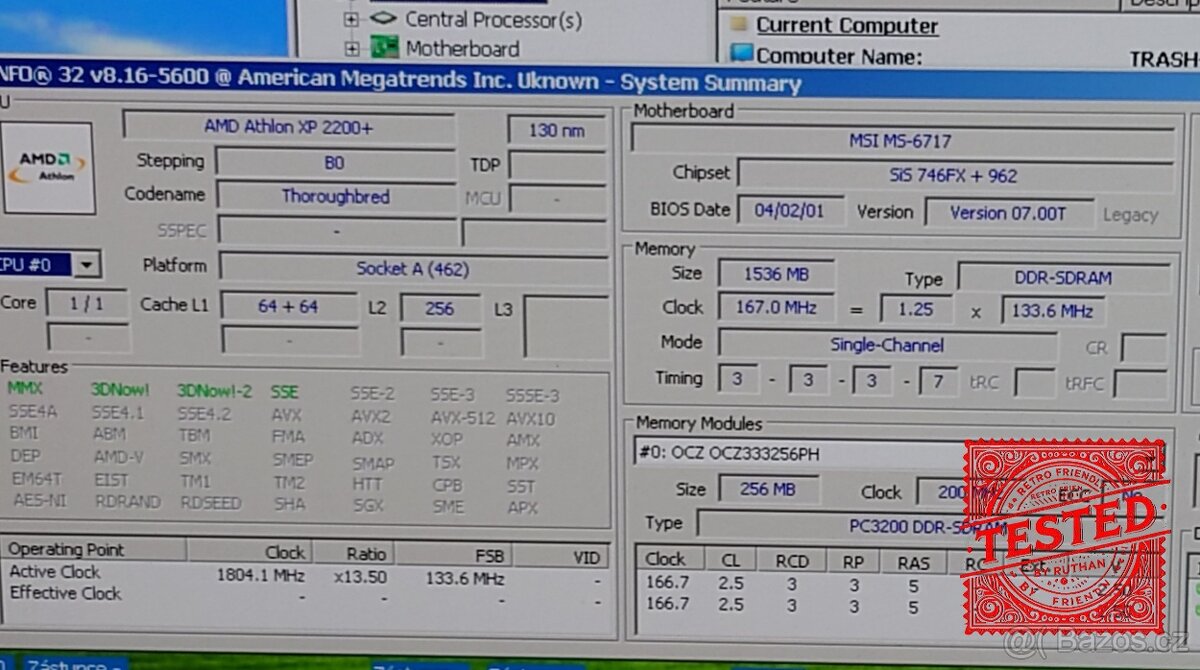
Task: Click the Ratio column header
Action: pyautogui.click(x=353, y=553)
